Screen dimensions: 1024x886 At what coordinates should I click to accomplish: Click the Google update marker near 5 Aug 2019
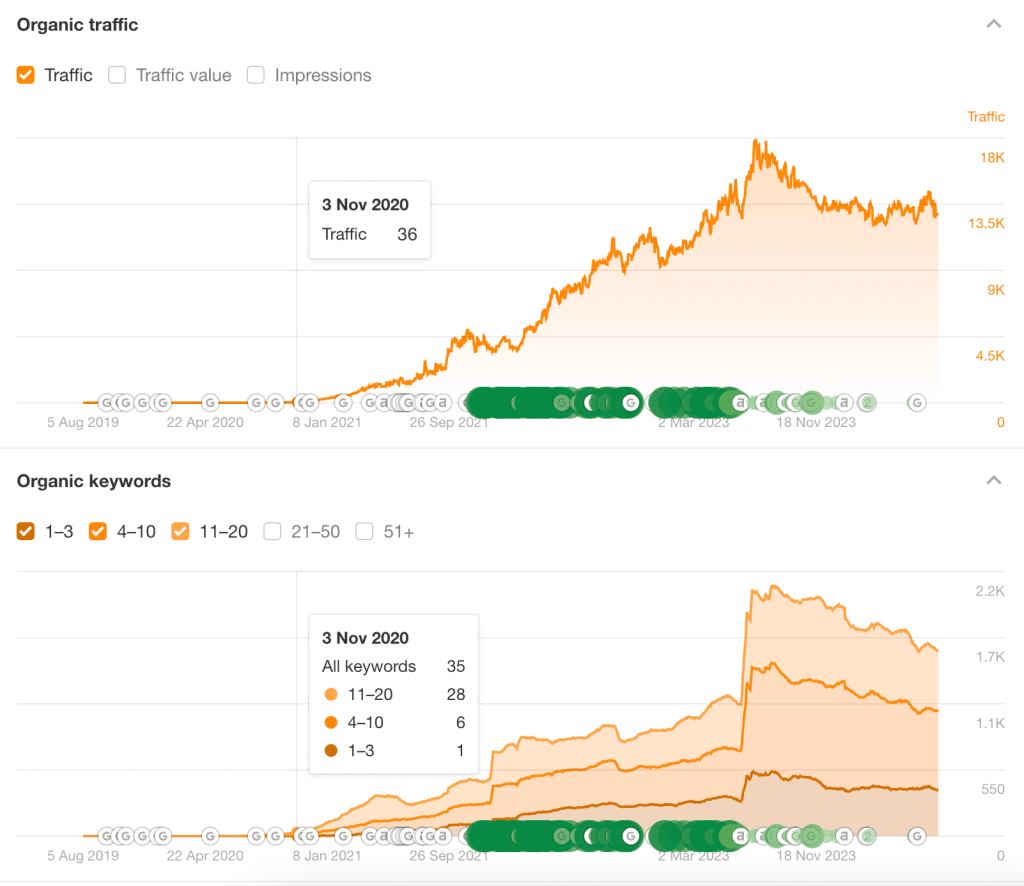click(x=108, y=401)
